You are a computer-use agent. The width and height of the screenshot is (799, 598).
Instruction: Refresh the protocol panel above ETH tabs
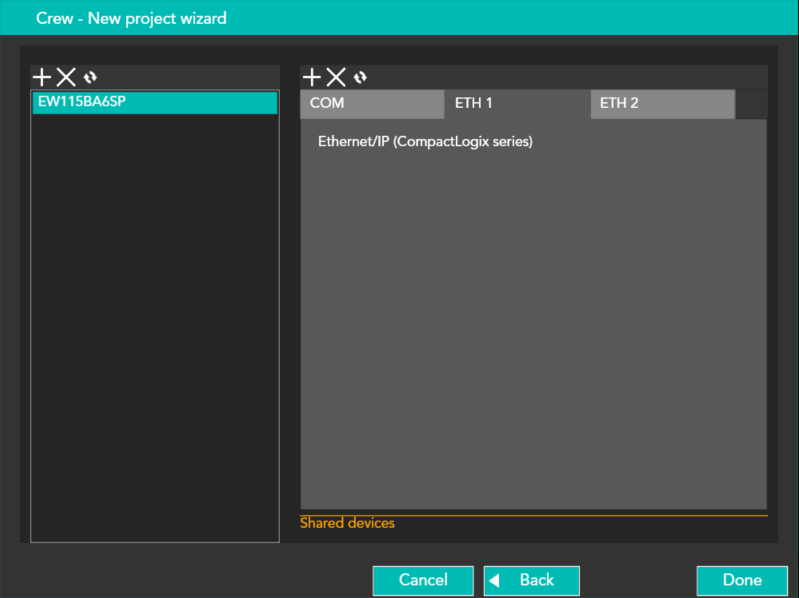361,77
